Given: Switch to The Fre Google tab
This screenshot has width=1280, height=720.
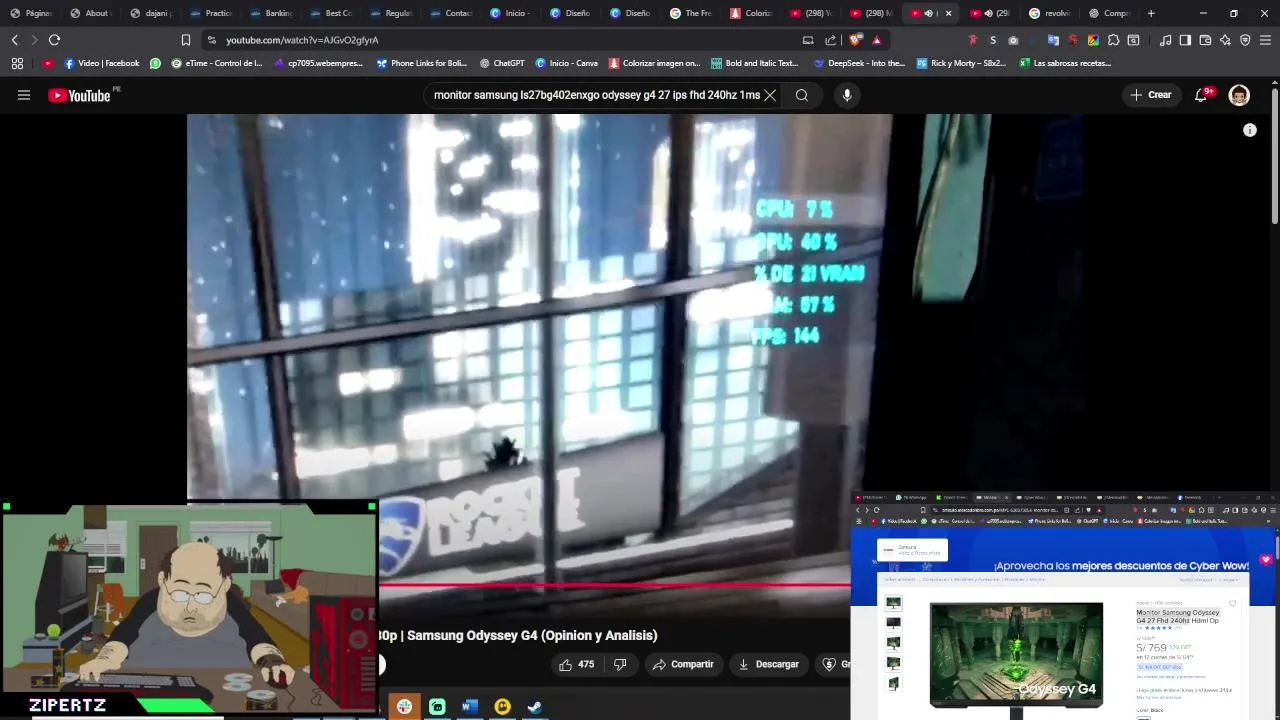Looking at the screenshot, I should 690,13.
